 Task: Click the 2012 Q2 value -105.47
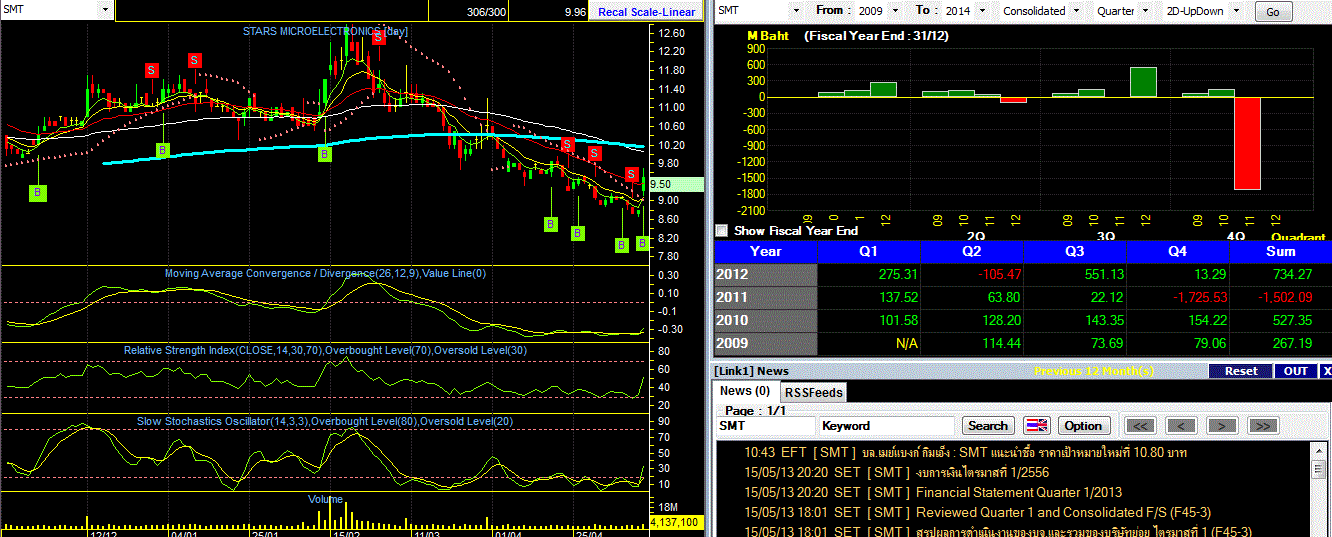pyautogui.click(x=1002, y=274)
